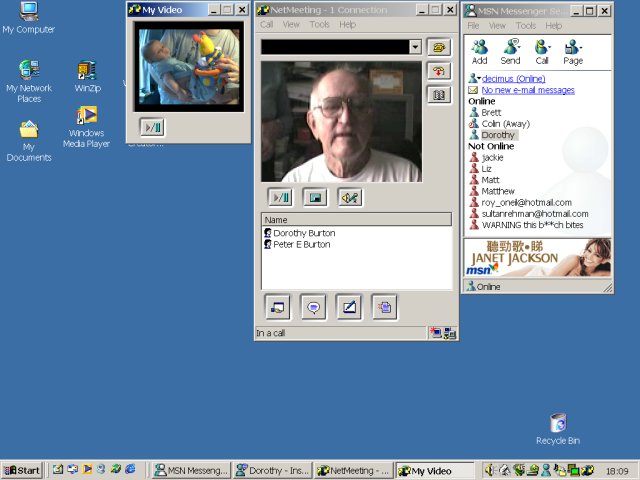Click the taskbar clock showing 18:09

(x=617, y=471)
